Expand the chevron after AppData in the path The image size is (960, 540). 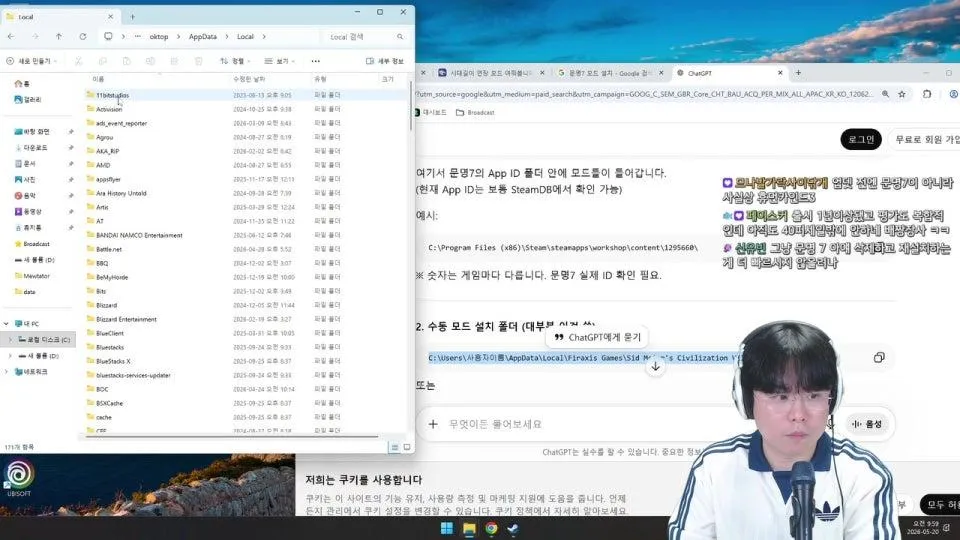(227, 37)
